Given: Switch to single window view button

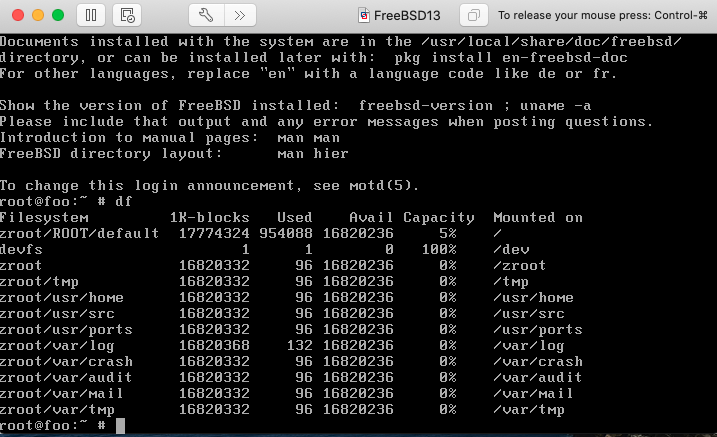Looking at the screenshot, I should 474,16.
